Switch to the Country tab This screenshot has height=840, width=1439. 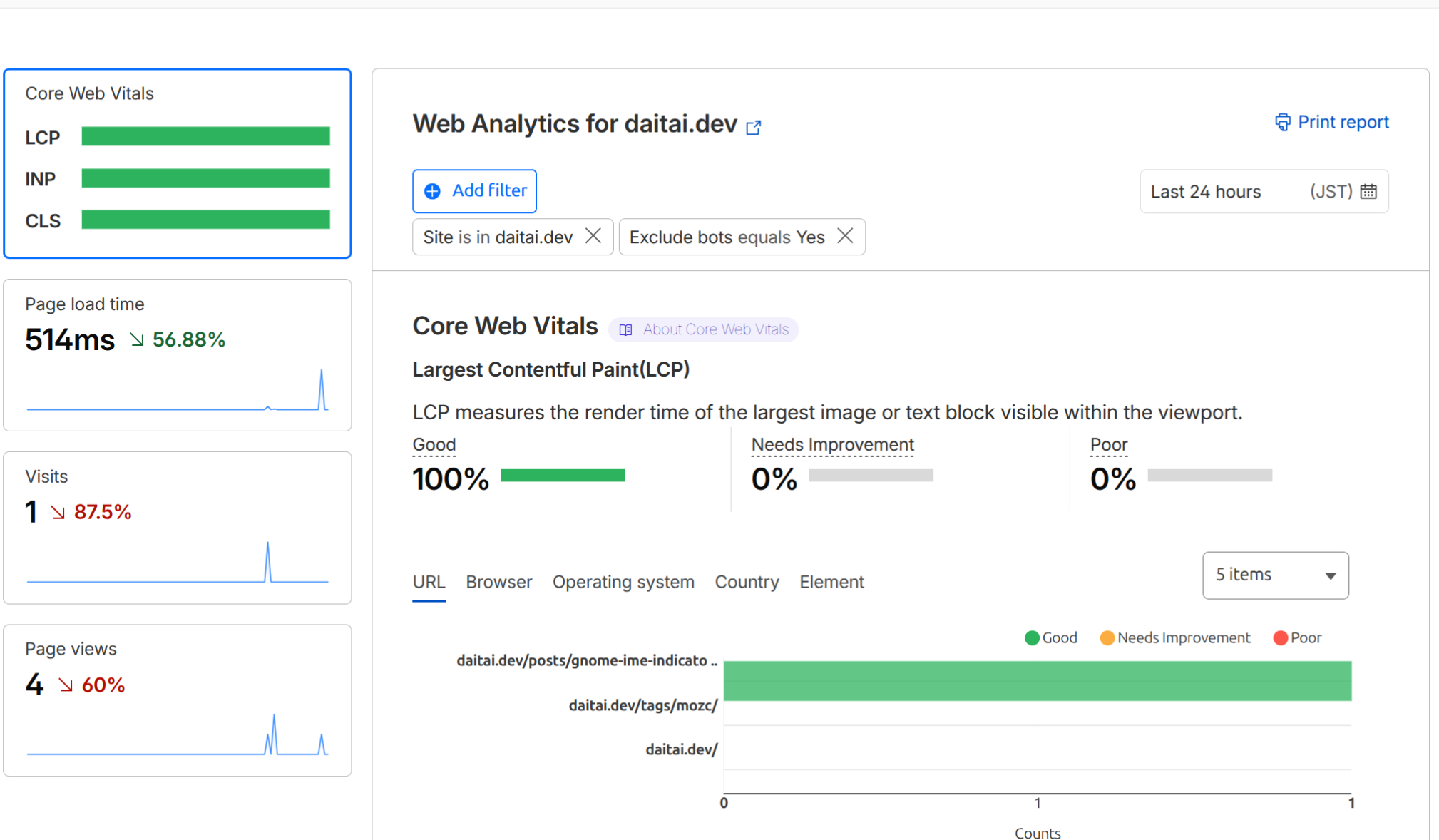click(x=747, y=582)
